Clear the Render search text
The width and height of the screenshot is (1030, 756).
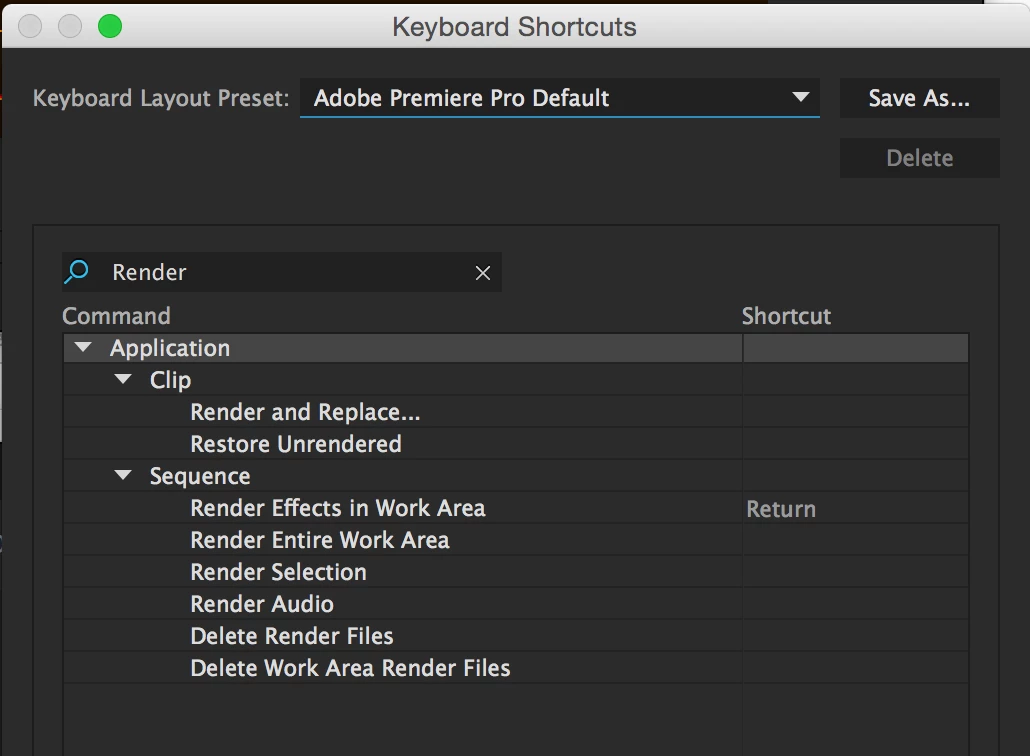point(483,273)
